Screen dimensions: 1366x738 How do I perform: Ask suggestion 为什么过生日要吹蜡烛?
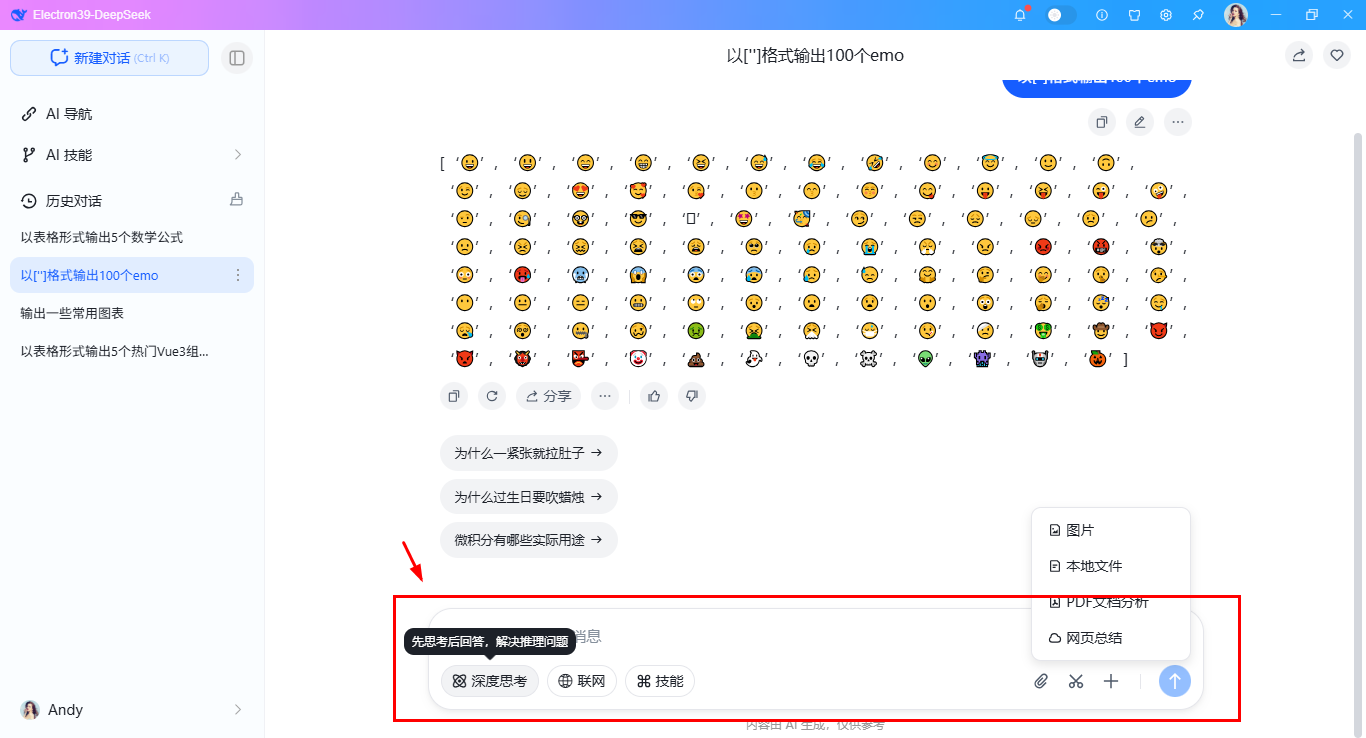coord(528,496)
